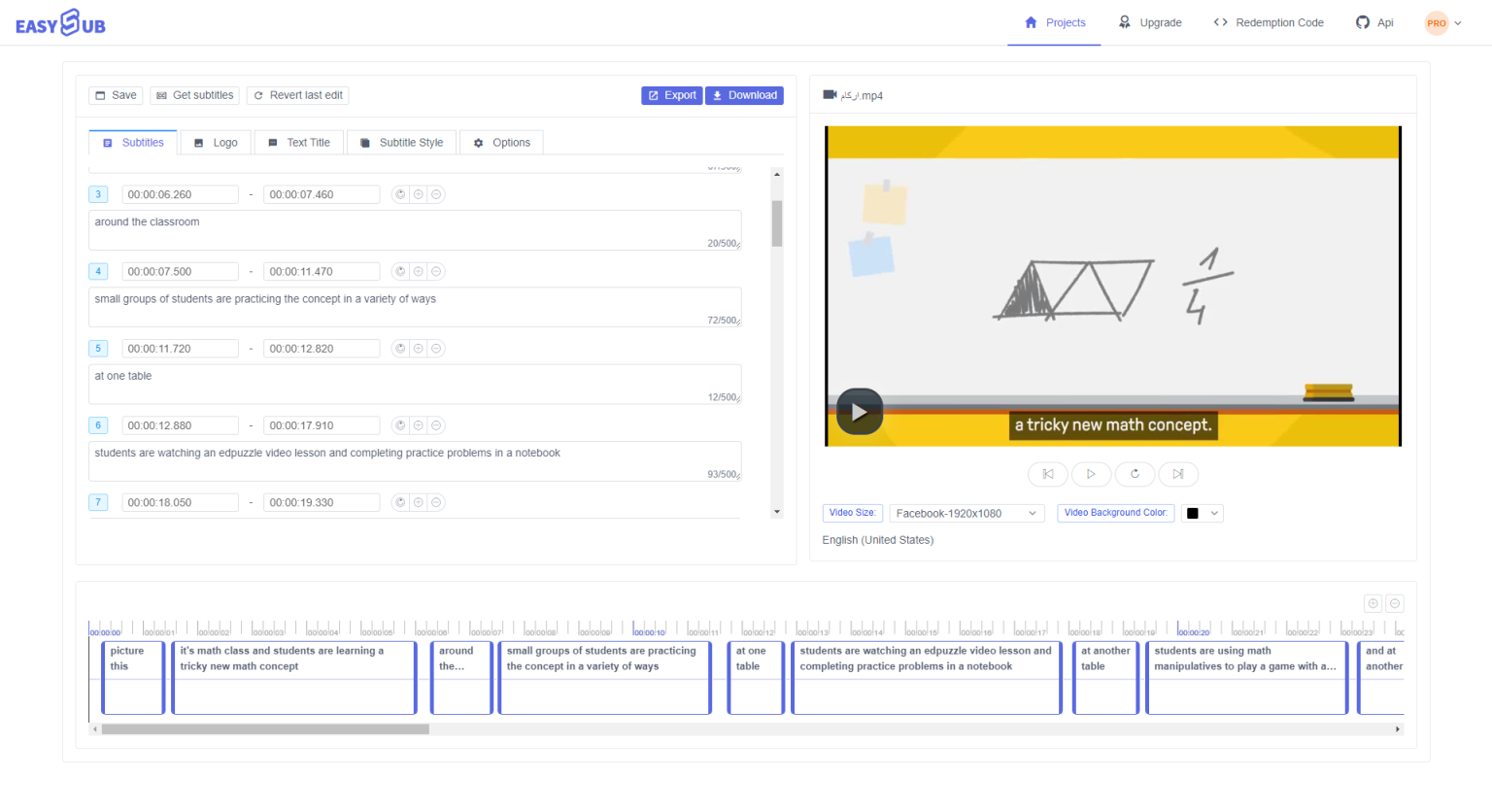Navigate to the Upgrade page

[x=1150, y=21]
